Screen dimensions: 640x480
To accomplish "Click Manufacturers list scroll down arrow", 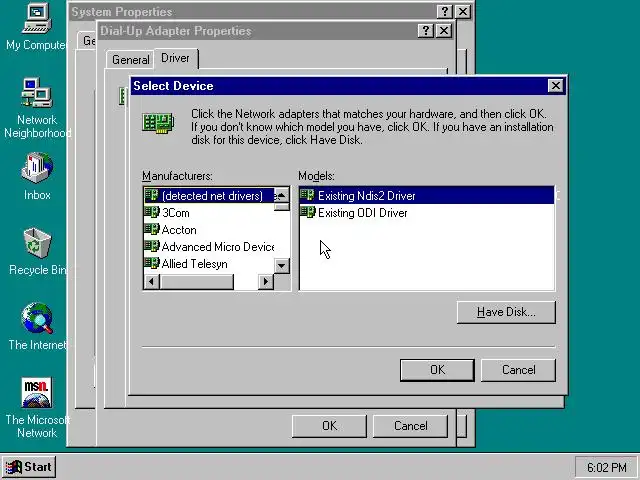I will coord(282,266).
